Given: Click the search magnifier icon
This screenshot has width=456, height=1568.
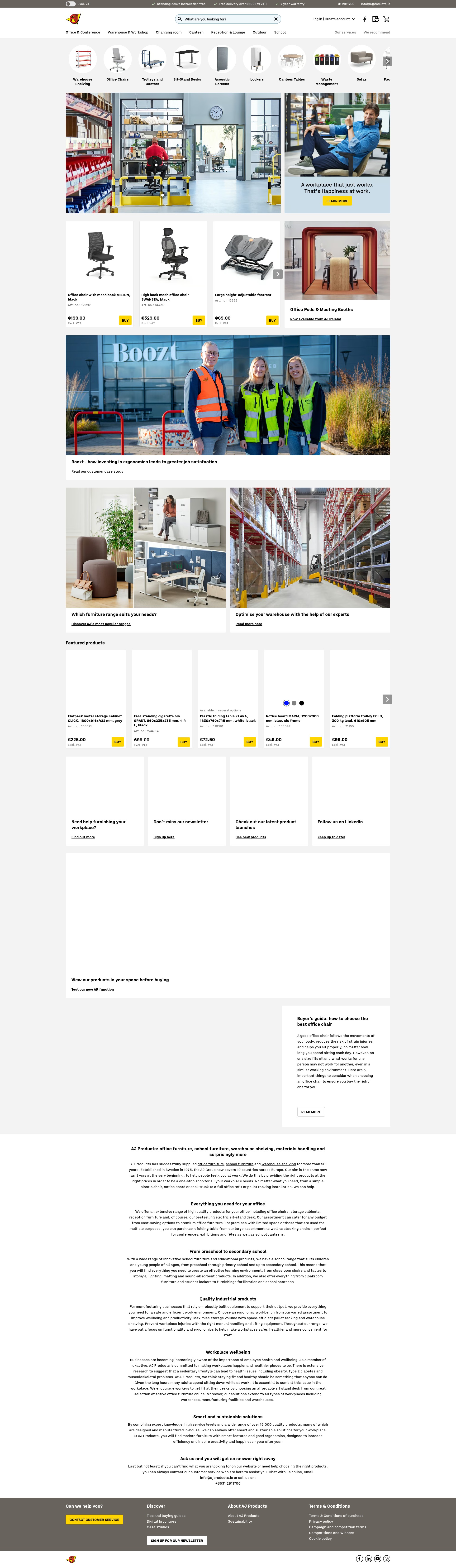Looking at the screenshot, I should (x=180, y=19).
